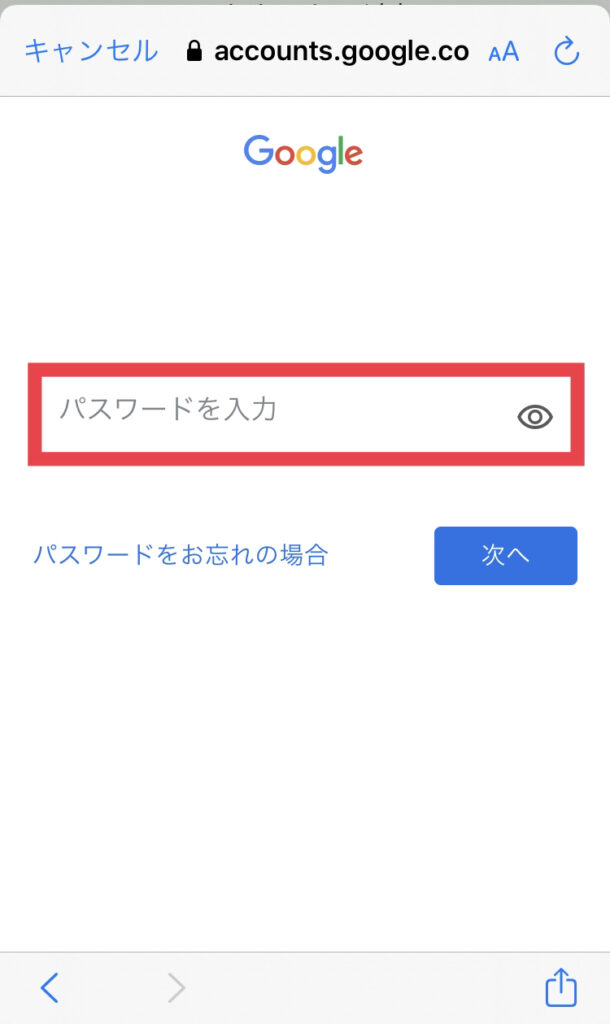Open the share sheet icon

point(560,987)
